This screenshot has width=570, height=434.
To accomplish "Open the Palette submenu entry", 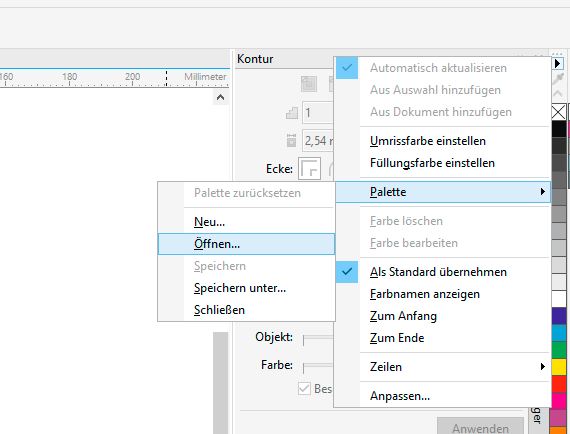I will 442,192.
